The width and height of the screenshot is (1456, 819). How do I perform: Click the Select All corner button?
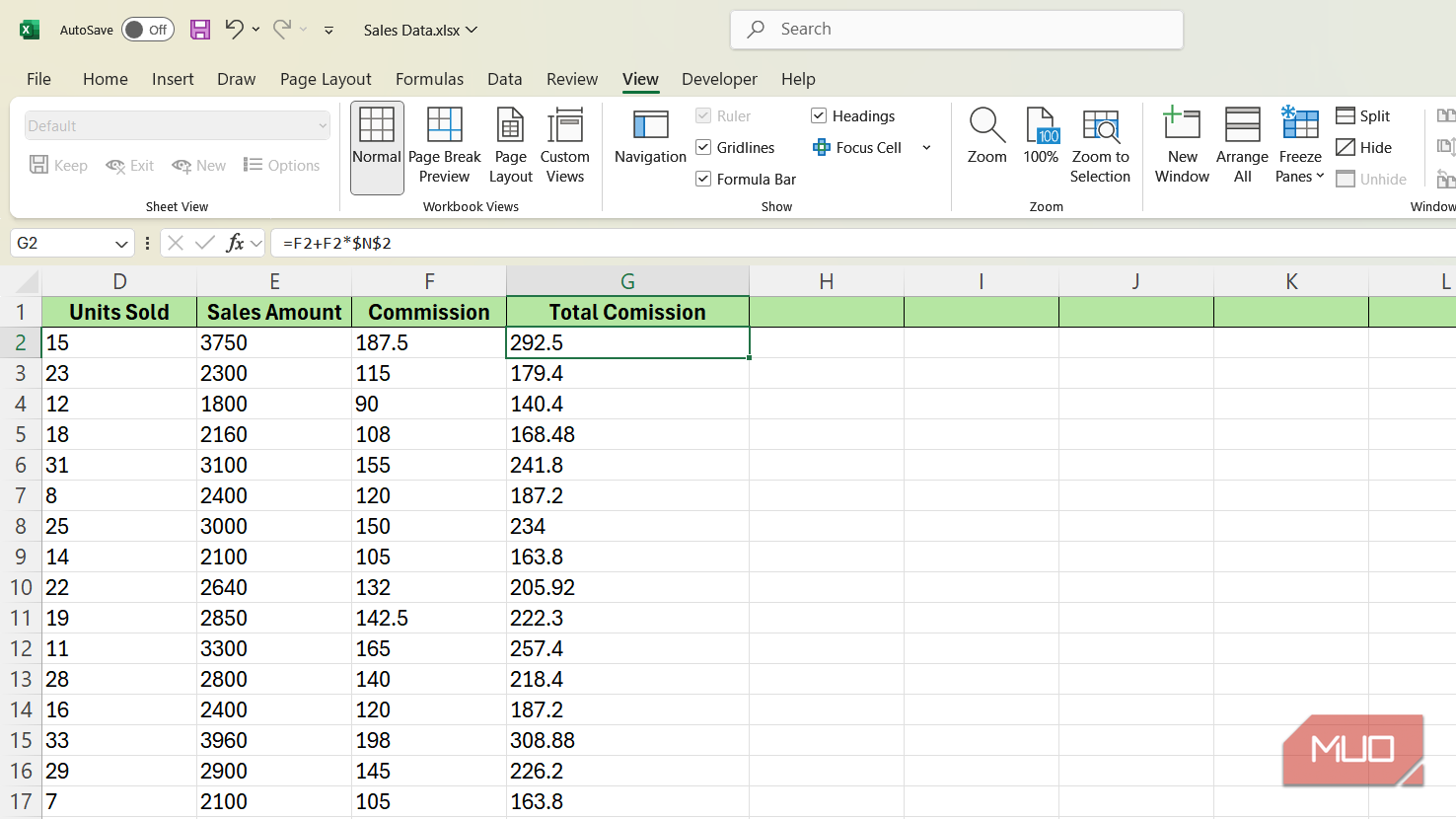[21, 281]
